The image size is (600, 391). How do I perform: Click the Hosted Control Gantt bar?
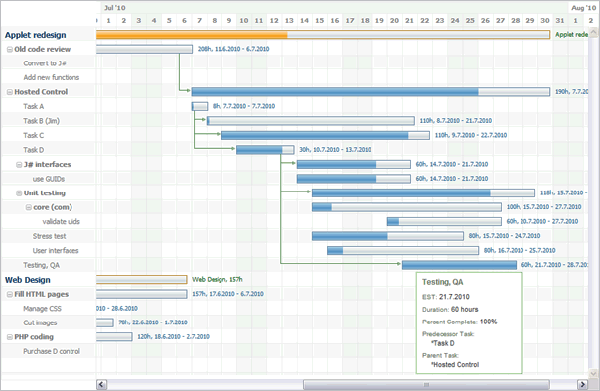point(371,91)
